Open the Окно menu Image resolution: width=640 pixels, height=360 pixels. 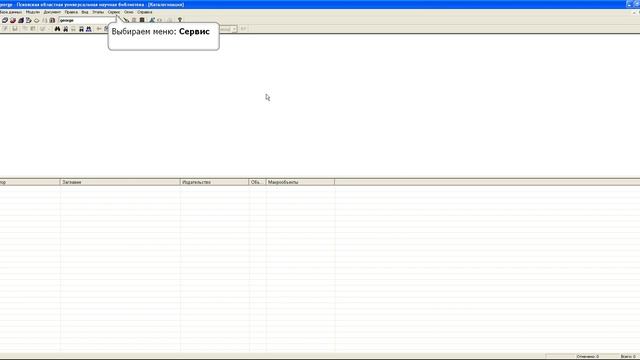[x=129, y=12]
